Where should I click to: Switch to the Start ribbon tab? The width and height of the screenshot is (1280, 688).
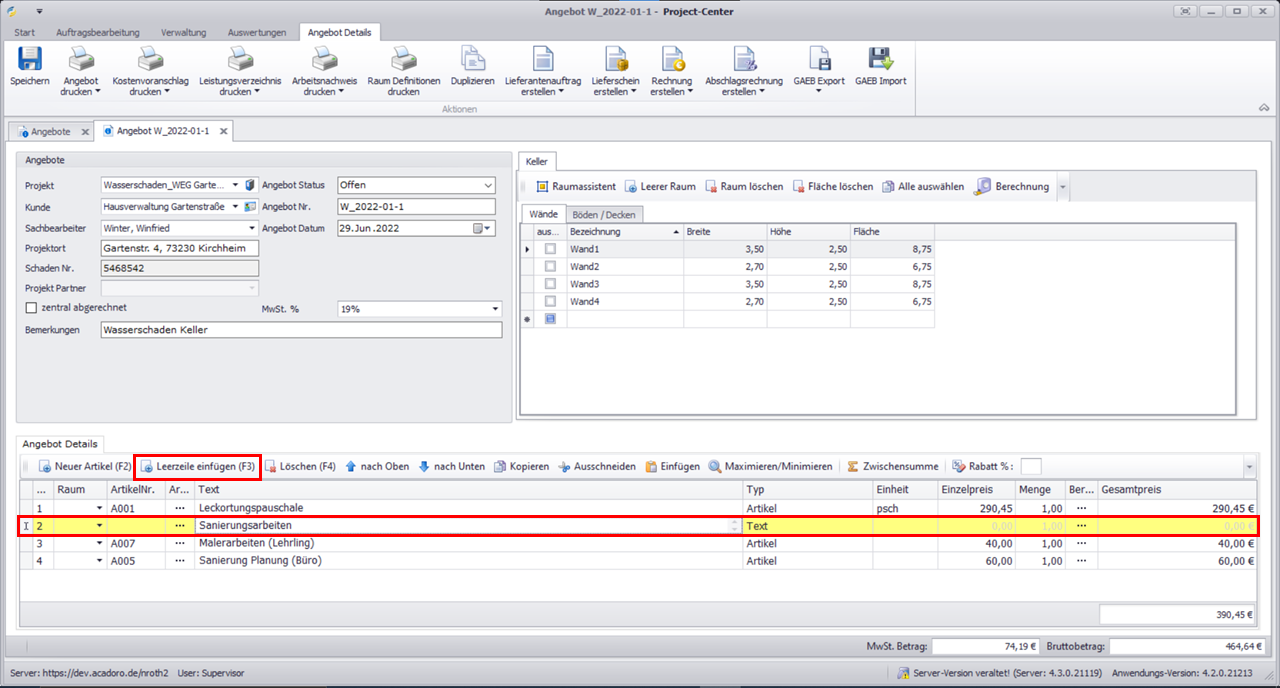[24, 32]
